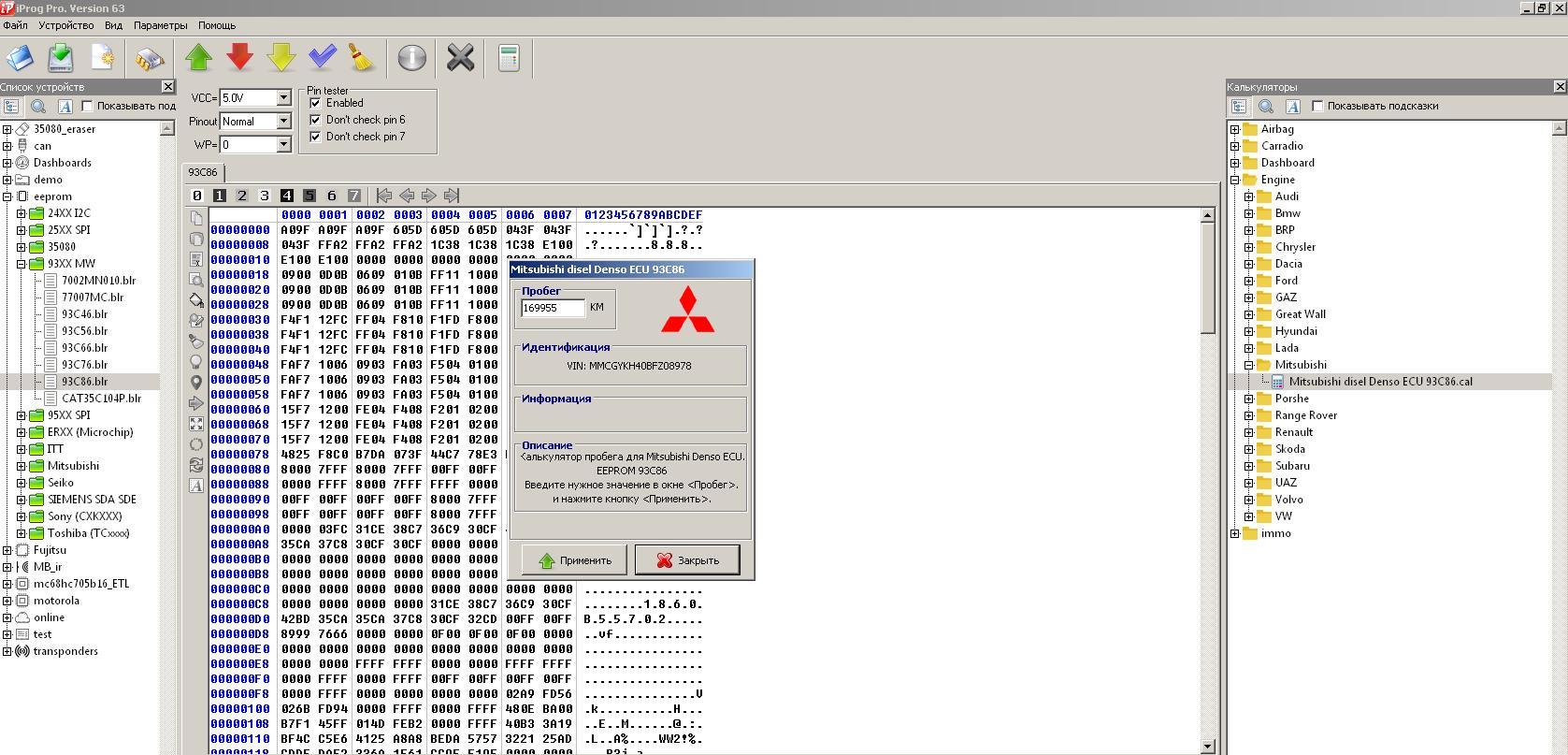Viewport: 1568px width, 755px height.
Task: Click the black X stop toolbar icon
Action: [460, 58]
